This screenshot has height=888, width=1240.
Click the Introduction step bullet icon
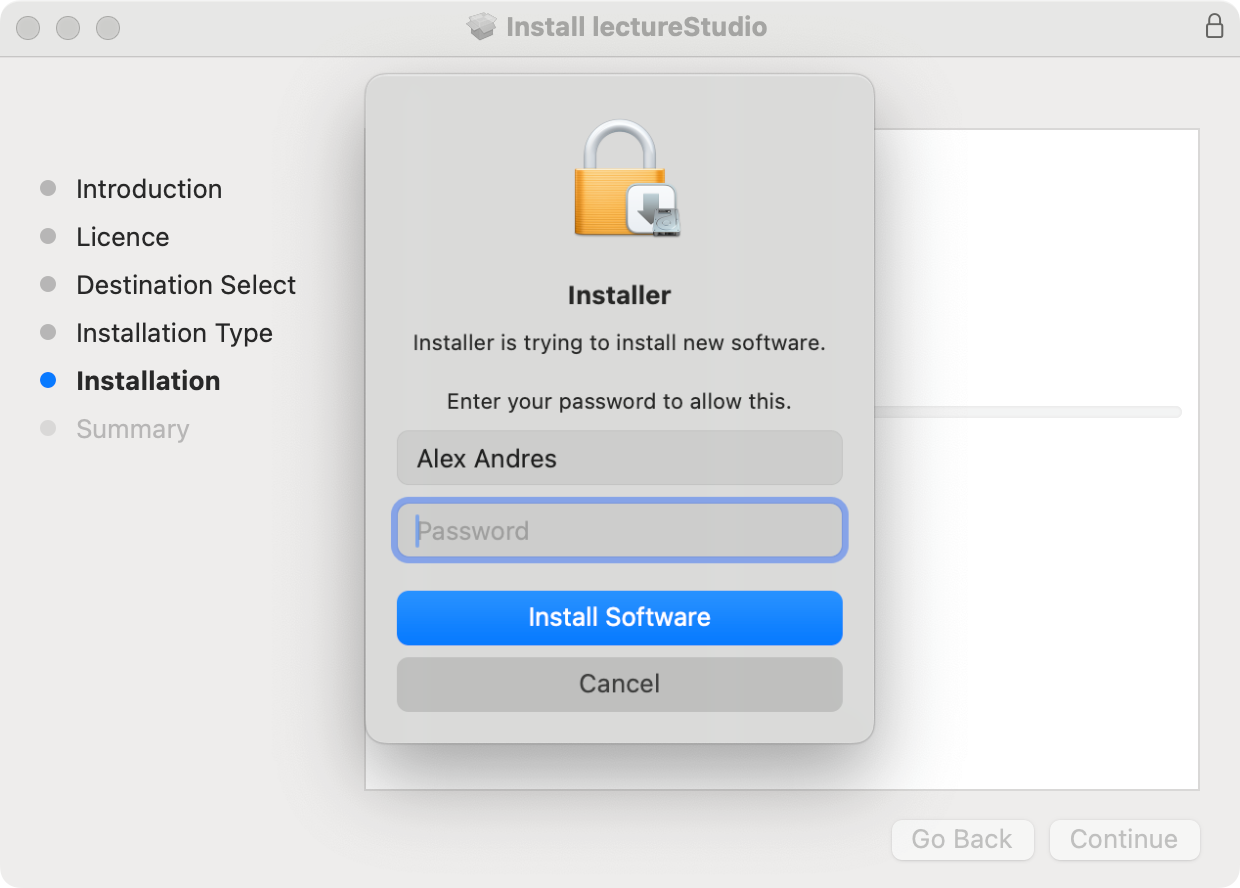48,188
